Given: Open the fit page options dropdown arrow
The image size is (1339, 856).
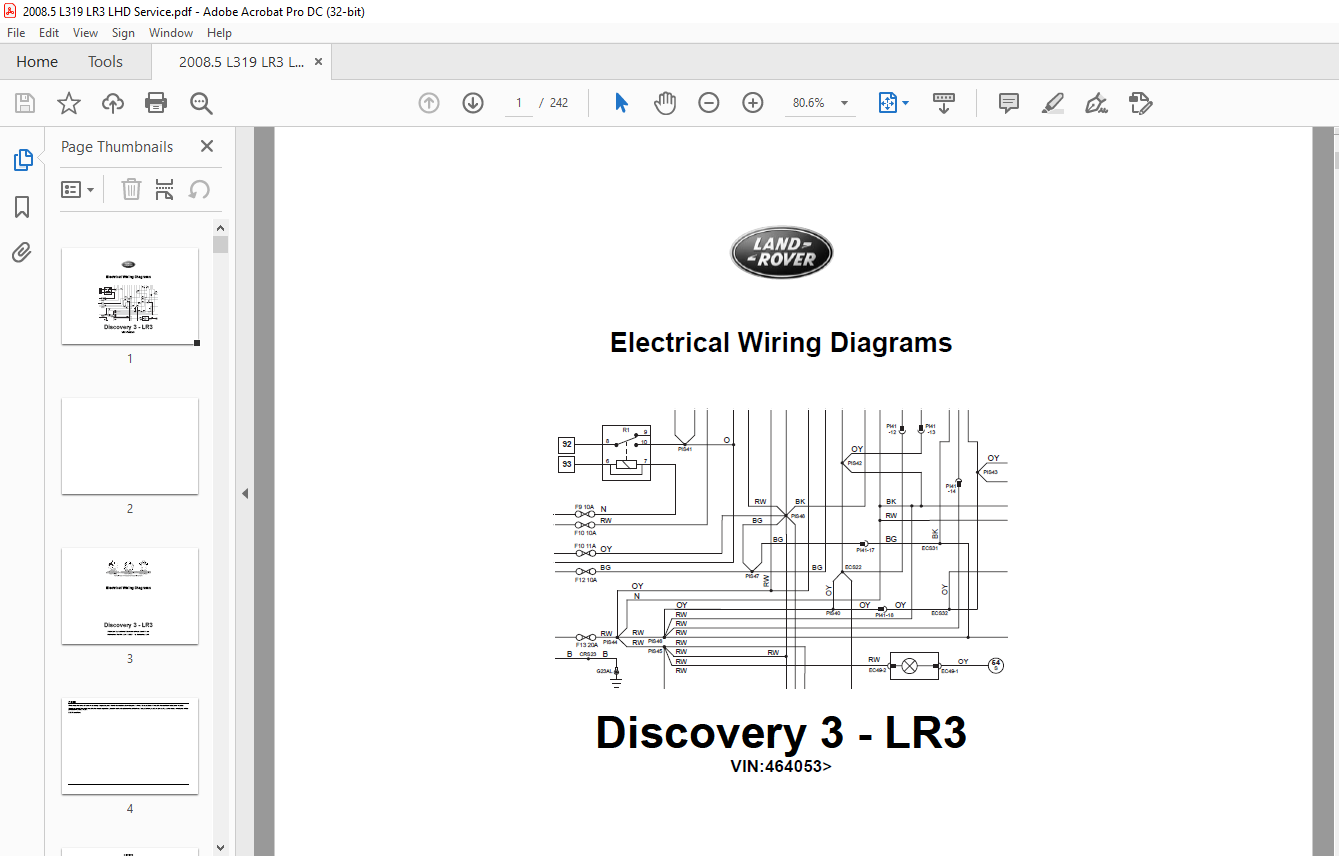Looking at the screenshot, I should click(x=906, y=103).
